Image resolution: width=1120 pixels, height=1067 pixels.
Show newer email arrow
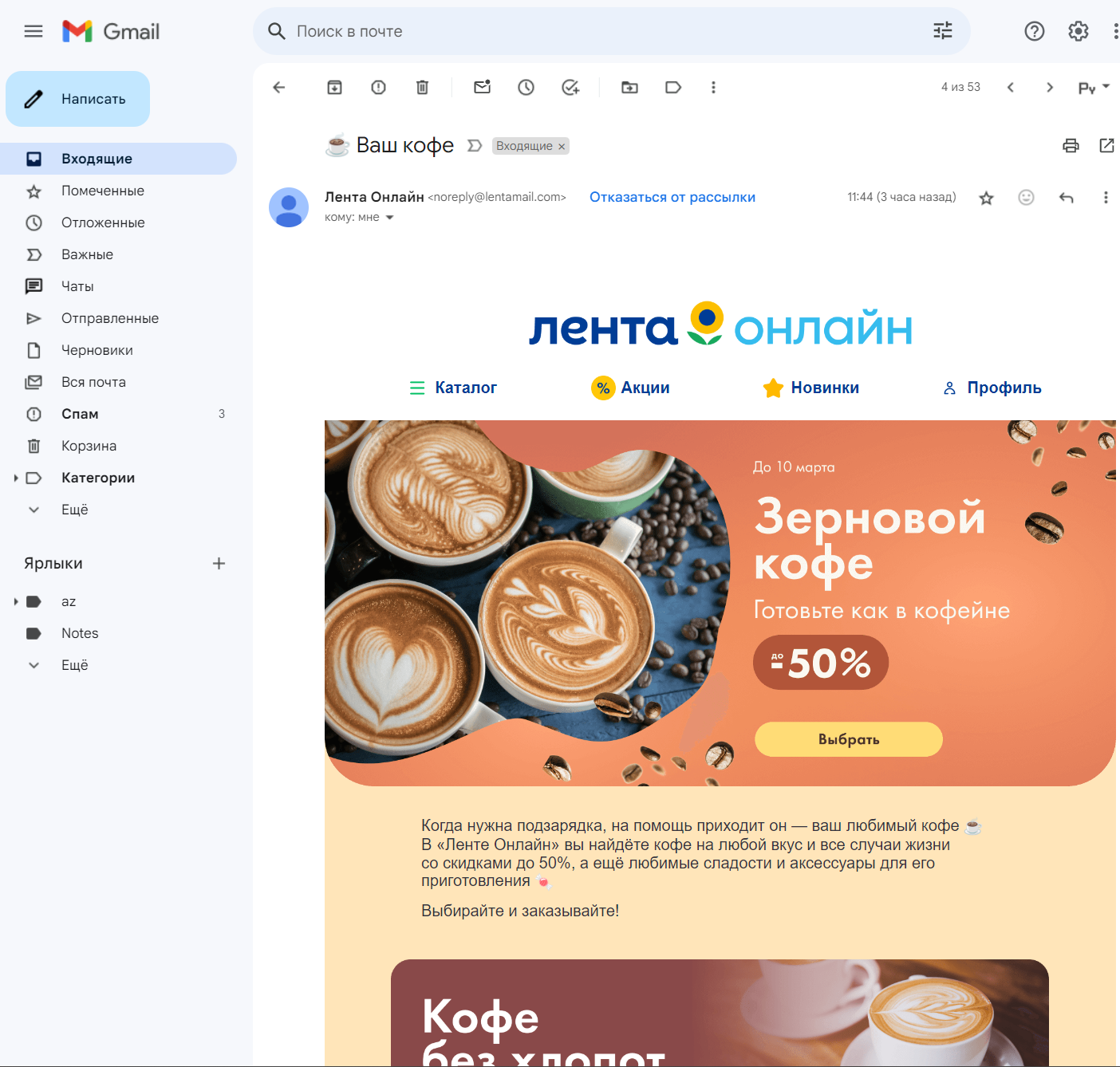pyautogui.click(x=1011, y=87)
